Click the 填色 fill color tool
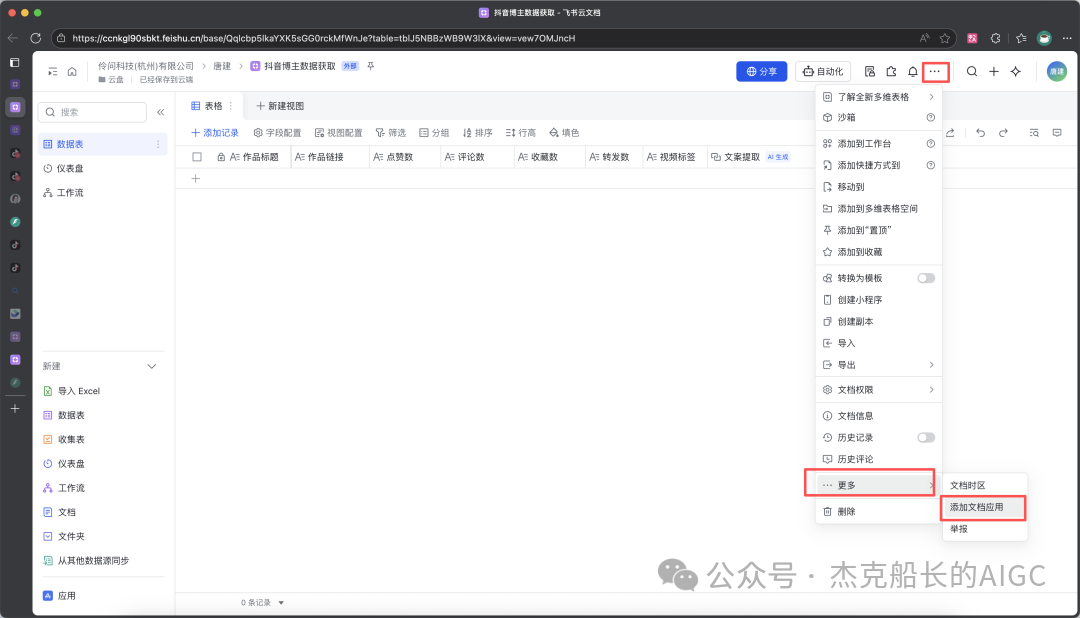 (564, 133)
